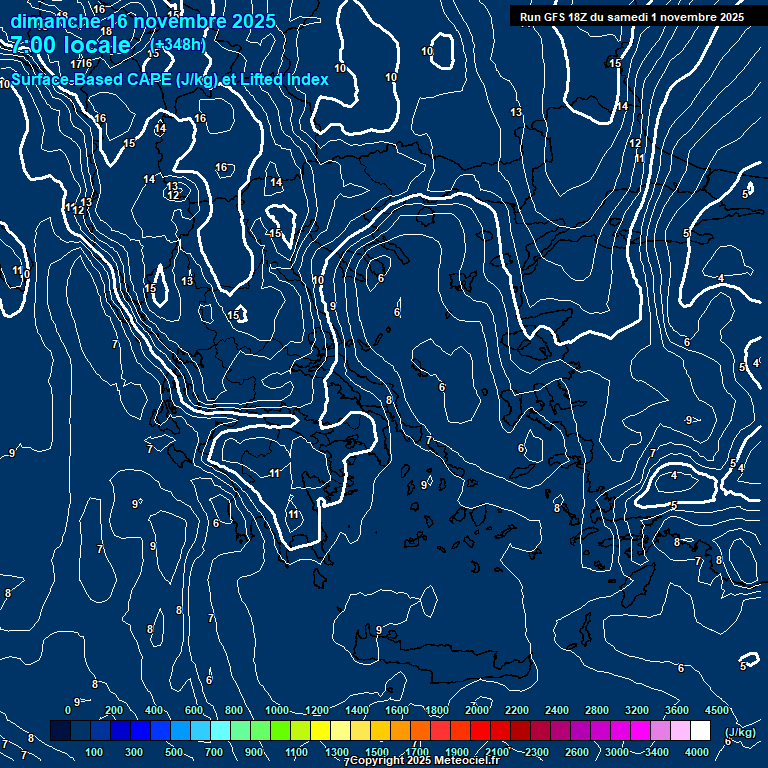Choose the pale pink swatch between 3600 and 4000
This screenshot has height=768, width=768.
680,730
